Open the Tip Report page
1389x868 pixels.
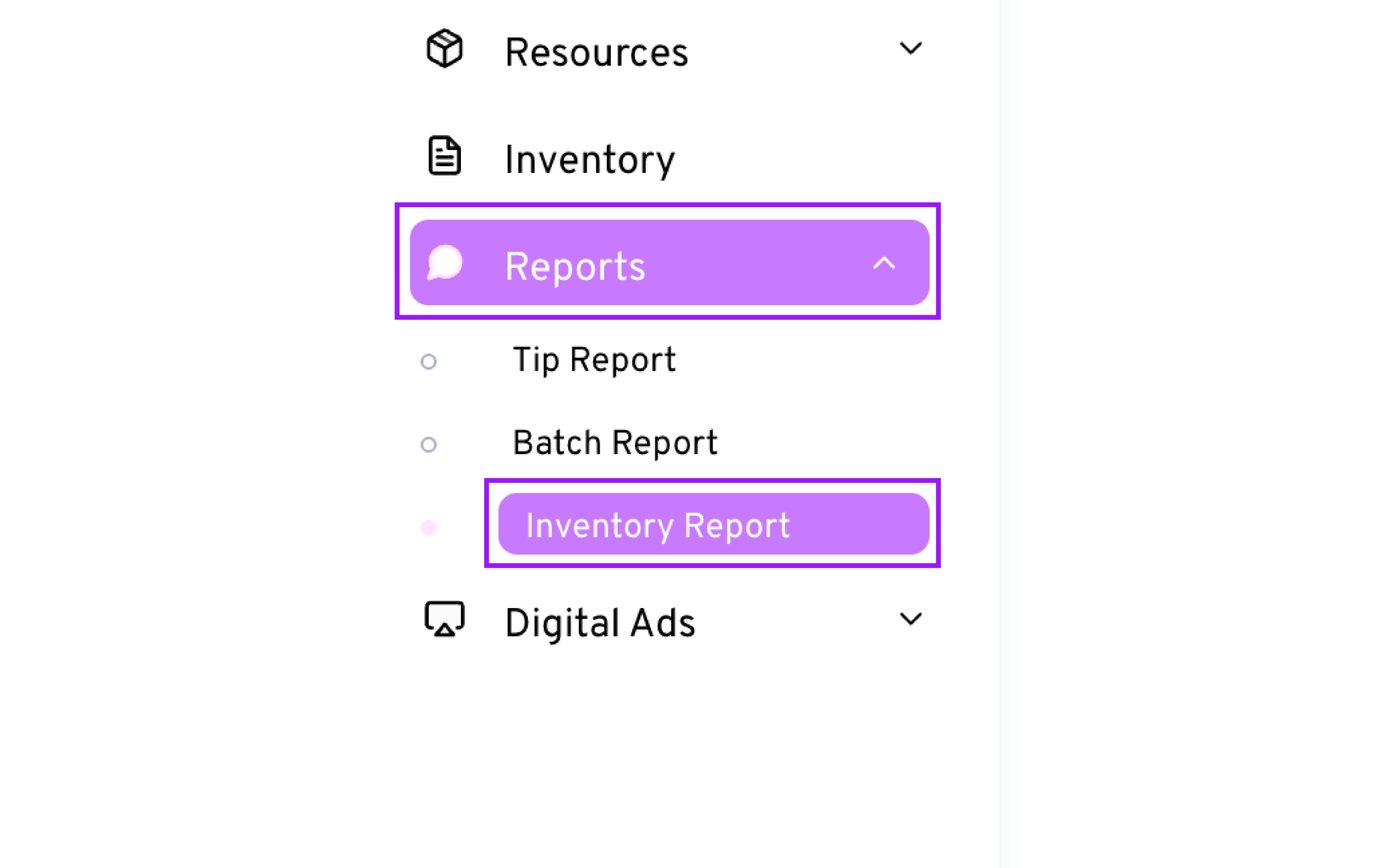594,361
